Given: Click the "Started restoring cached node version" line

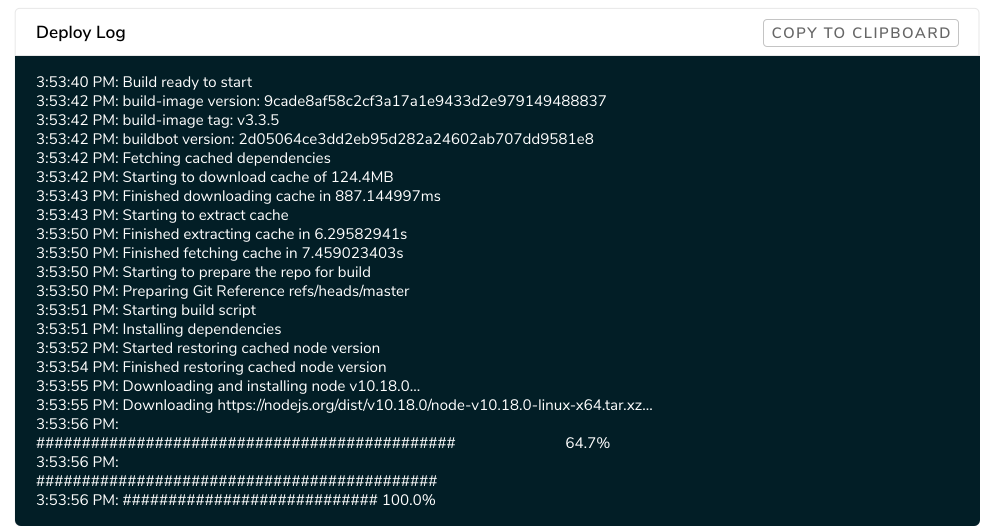Looking at the screenshot, I should point(208,348).
